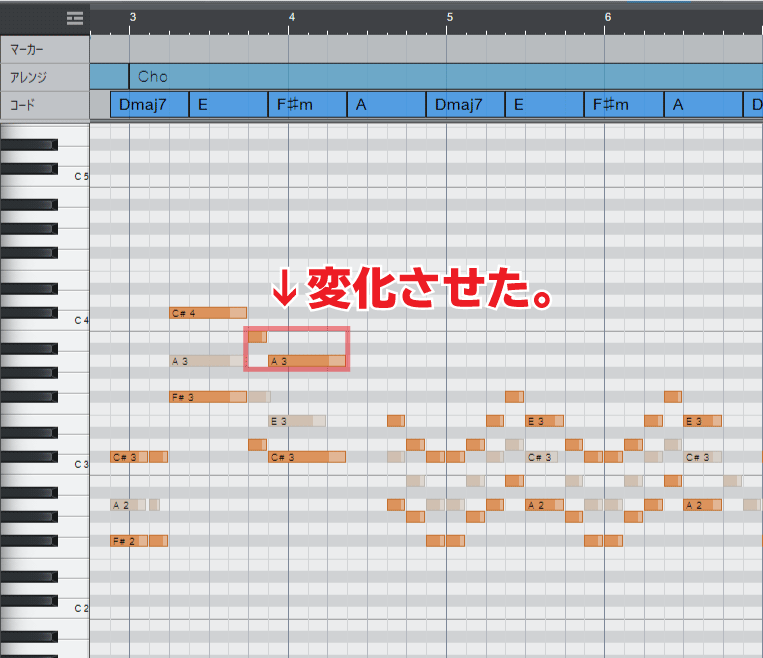Open the track list menu icon
The height and width of the screenshot is (658, 763).
click(75, 18)
